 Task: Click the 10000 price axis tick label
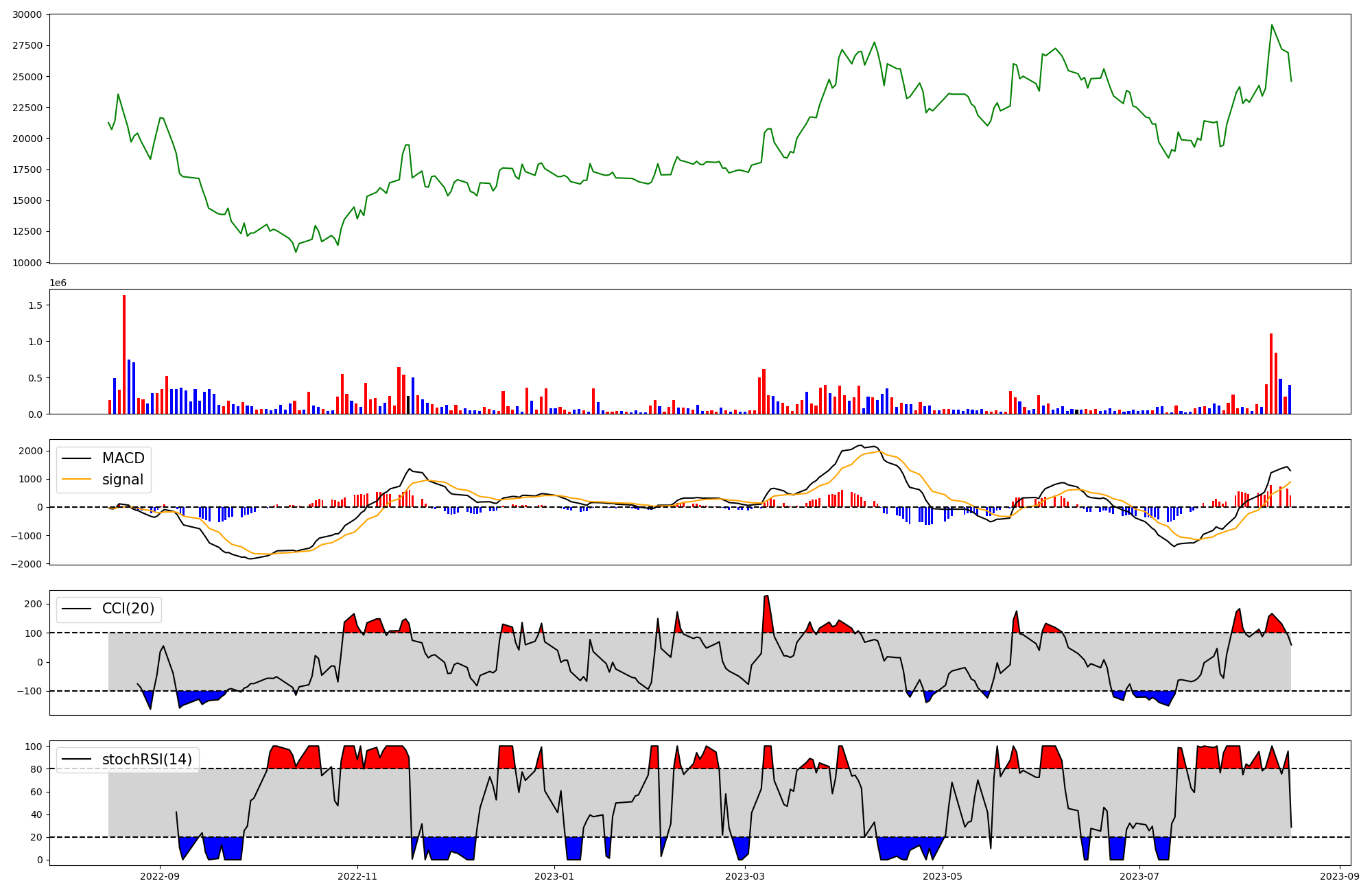(27, 263)
